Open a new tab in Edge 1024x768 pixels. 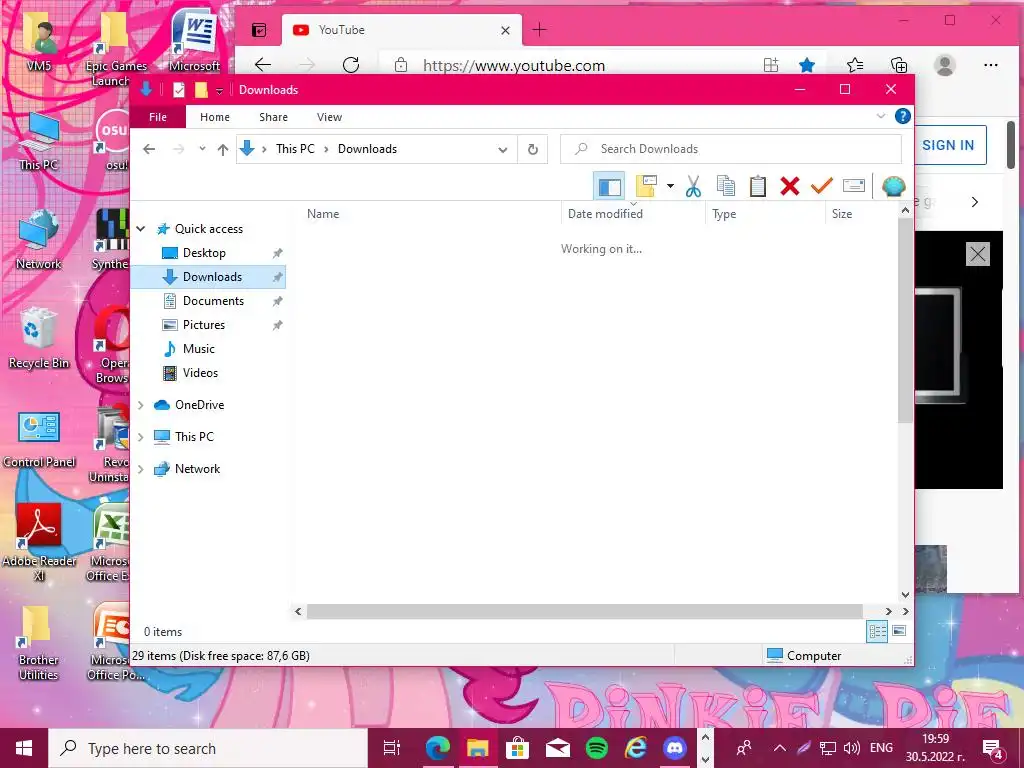[539, 29]
